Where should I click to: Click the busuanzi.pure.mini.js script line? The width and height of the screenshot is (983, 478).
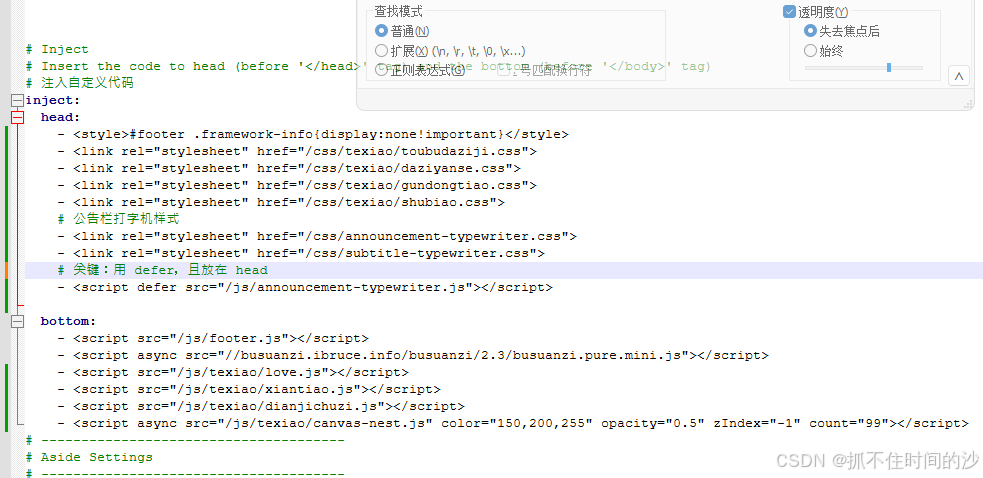coord(413,355)
